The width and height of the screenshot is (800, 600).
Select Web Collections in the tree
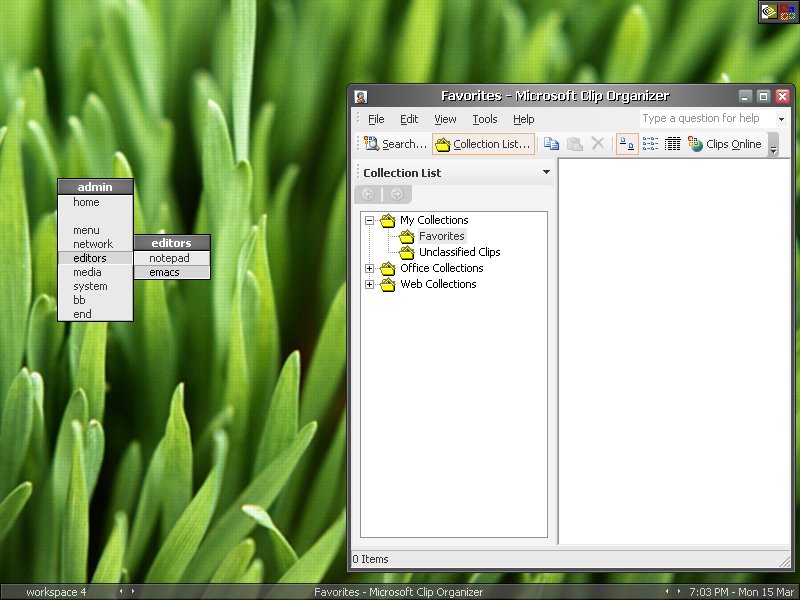(x=438, y=284)
